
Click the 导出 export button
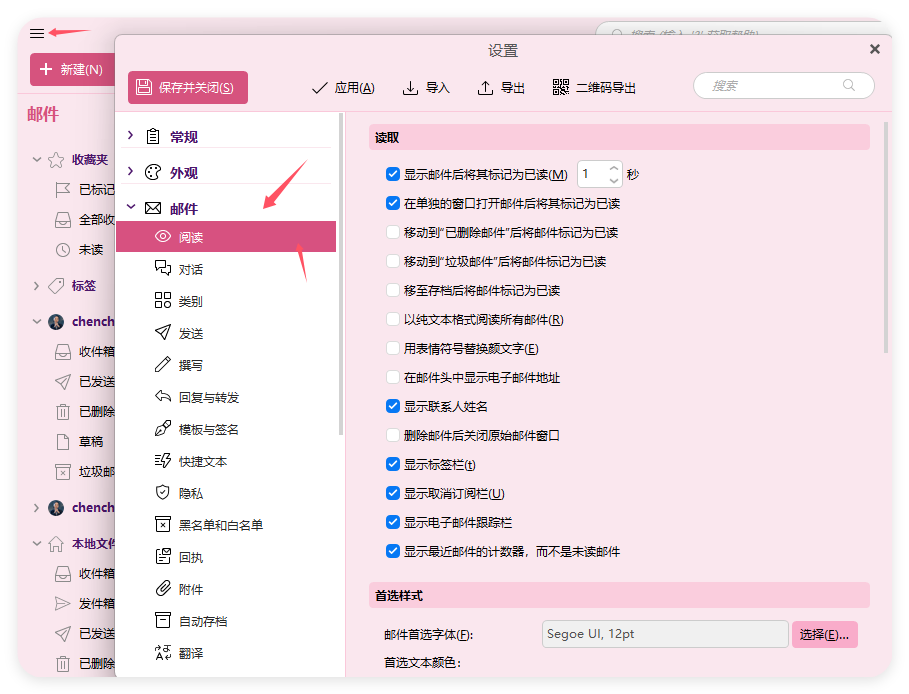501,88
